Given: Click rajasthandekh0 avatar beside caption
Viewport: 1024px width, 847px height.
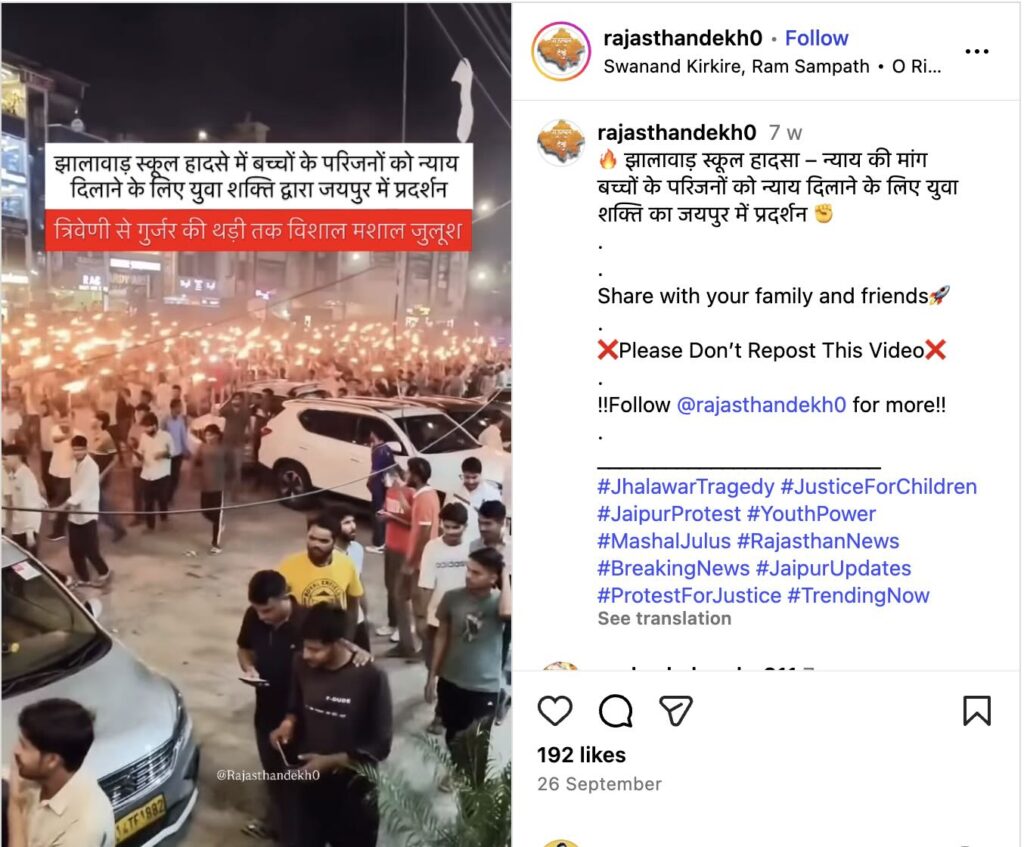Looking at the screenshot, I should tap(560, 142).
